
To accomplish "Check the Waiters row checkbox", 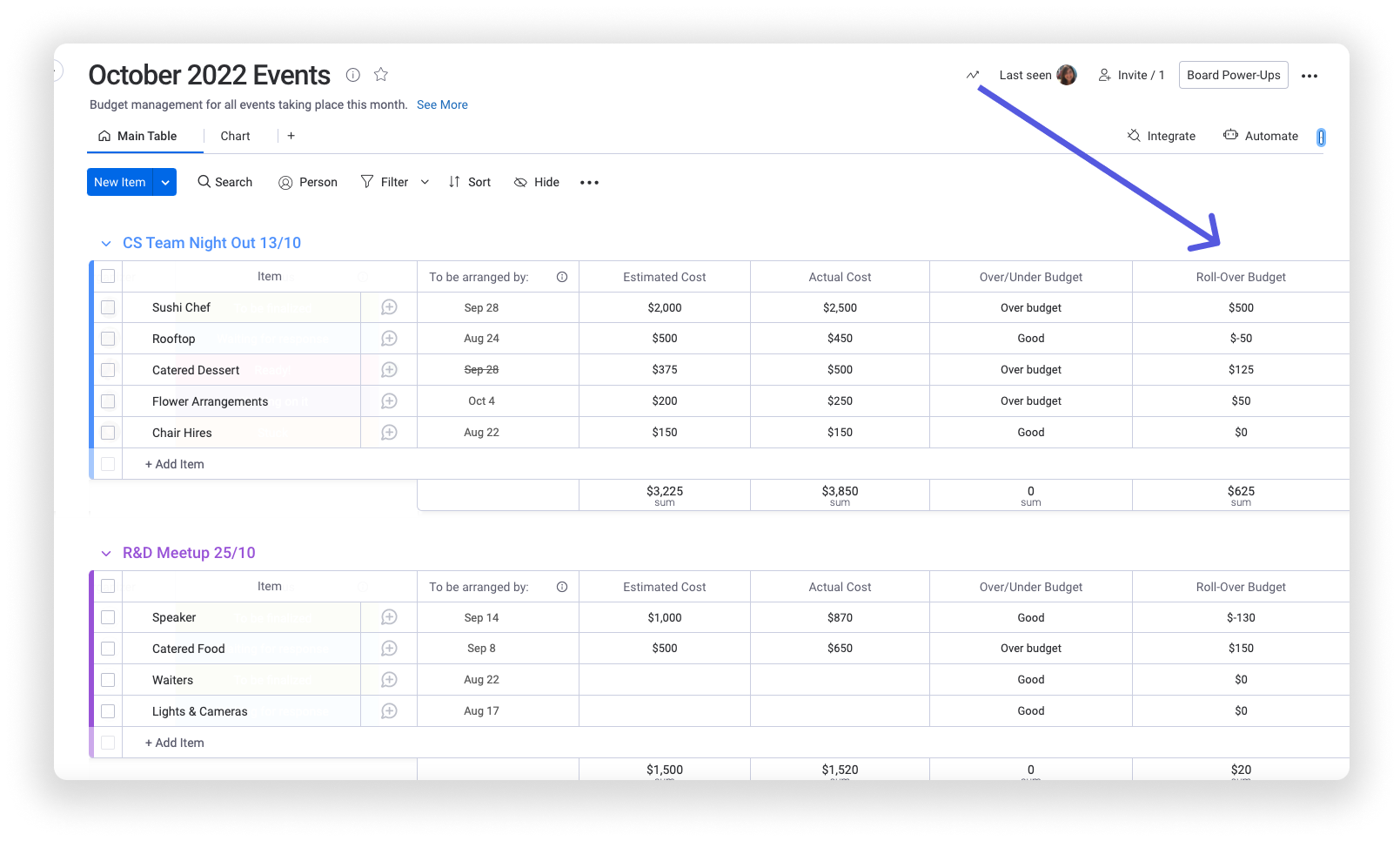I will point(108,680).
